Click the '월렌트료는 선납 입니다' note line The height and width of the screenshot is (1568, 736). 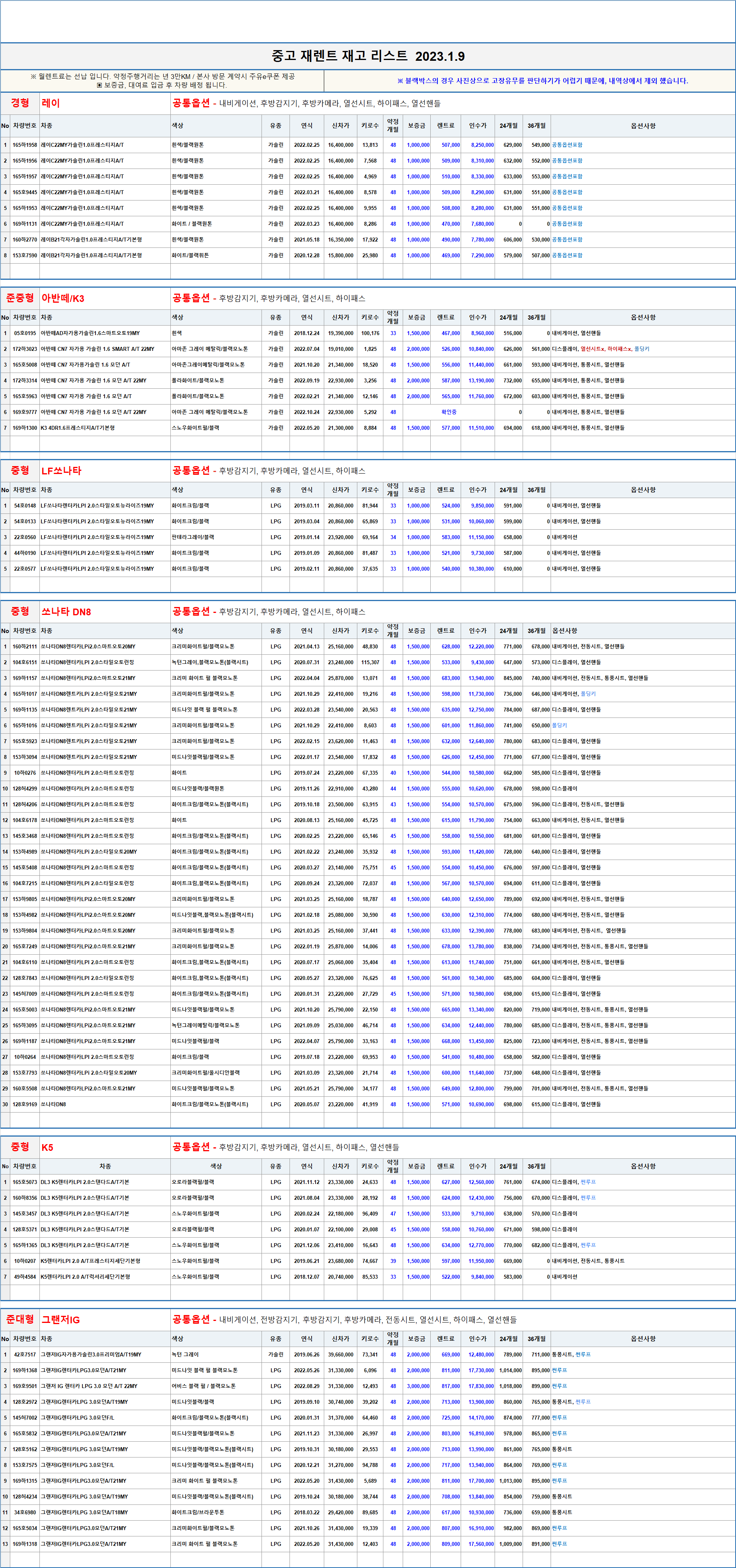click(x=163, y=77)
